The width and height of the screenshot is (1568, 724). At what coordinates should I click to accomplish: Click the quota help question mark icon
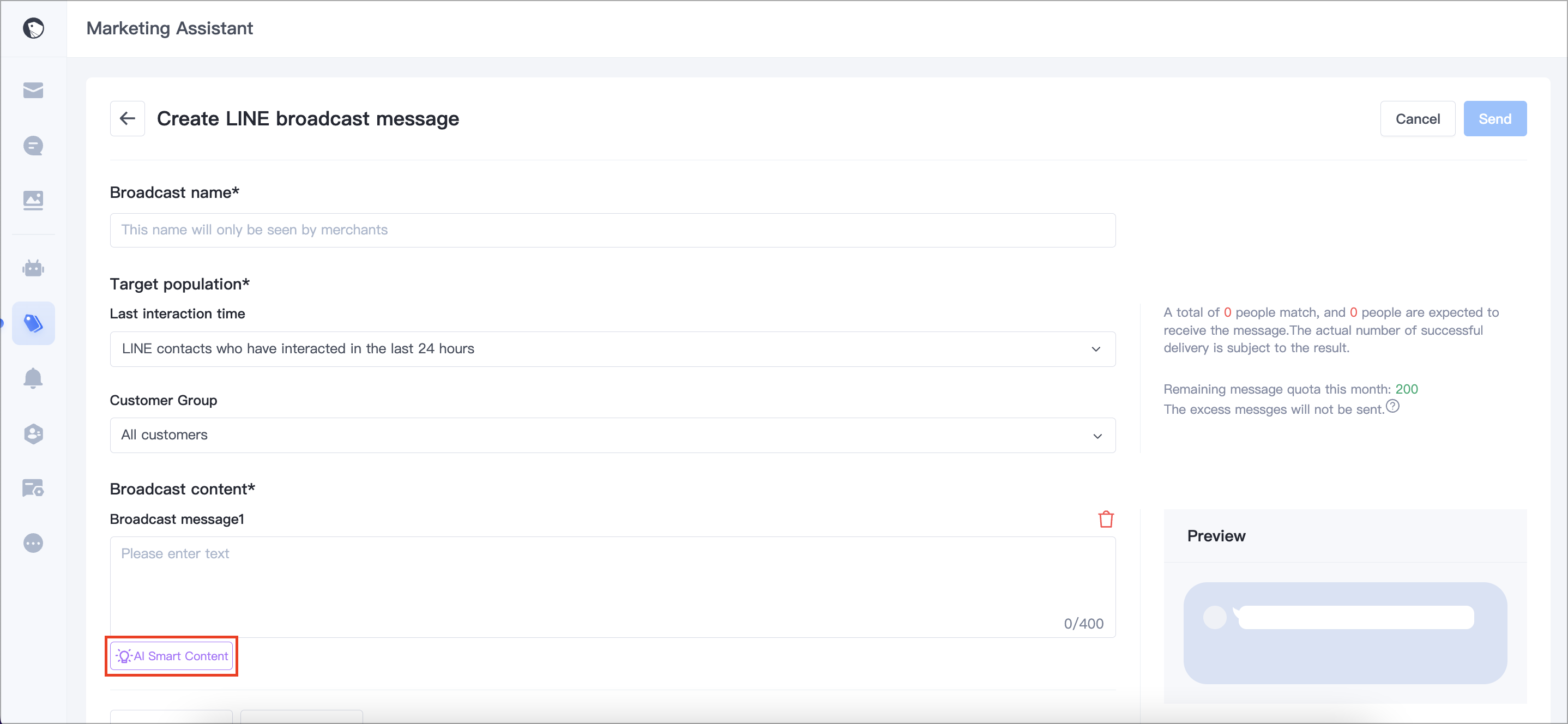1392,406
